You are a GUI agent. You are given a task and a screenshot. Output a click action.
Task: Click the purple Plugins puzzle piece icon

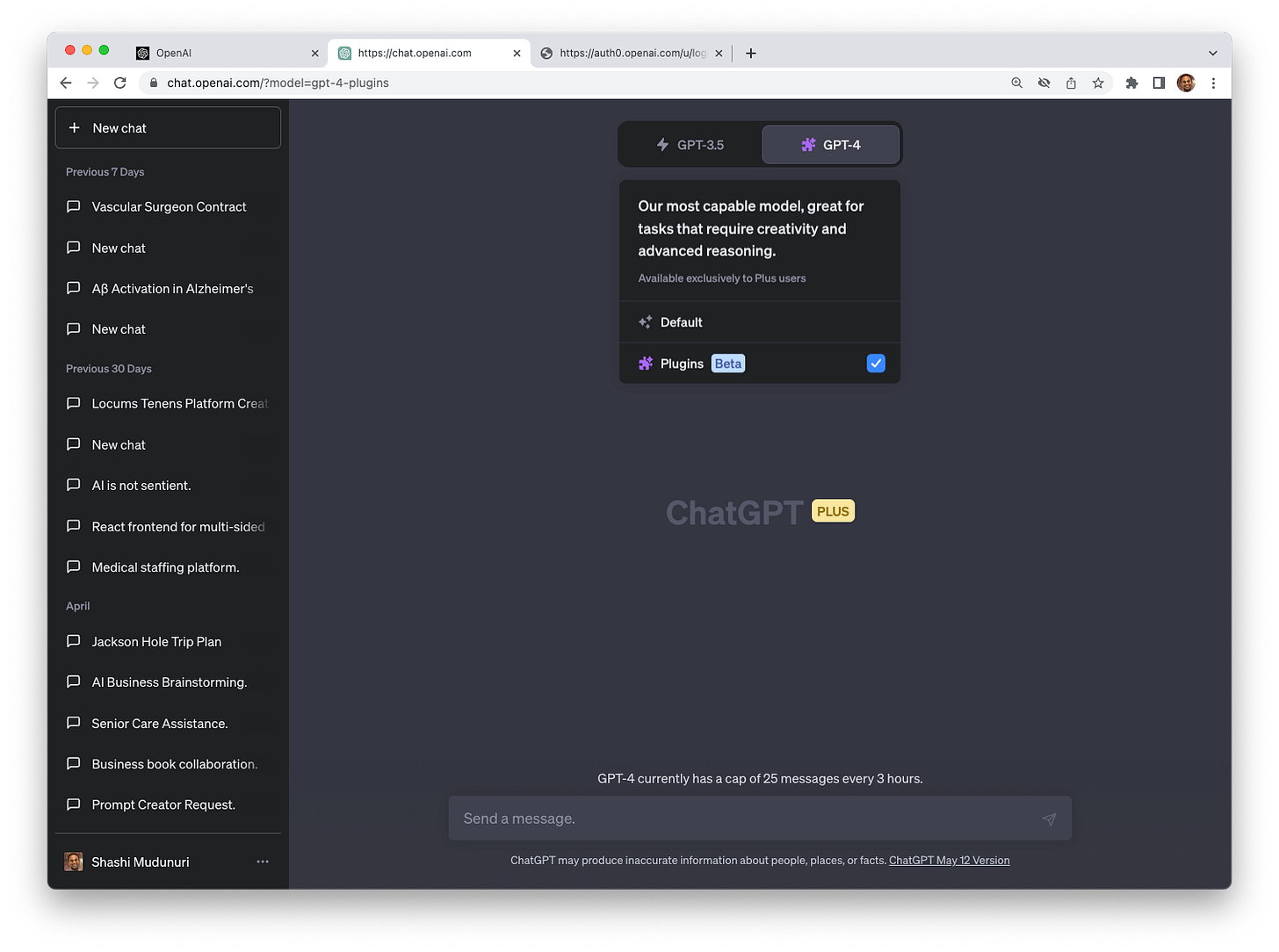[x=646, y=363]
